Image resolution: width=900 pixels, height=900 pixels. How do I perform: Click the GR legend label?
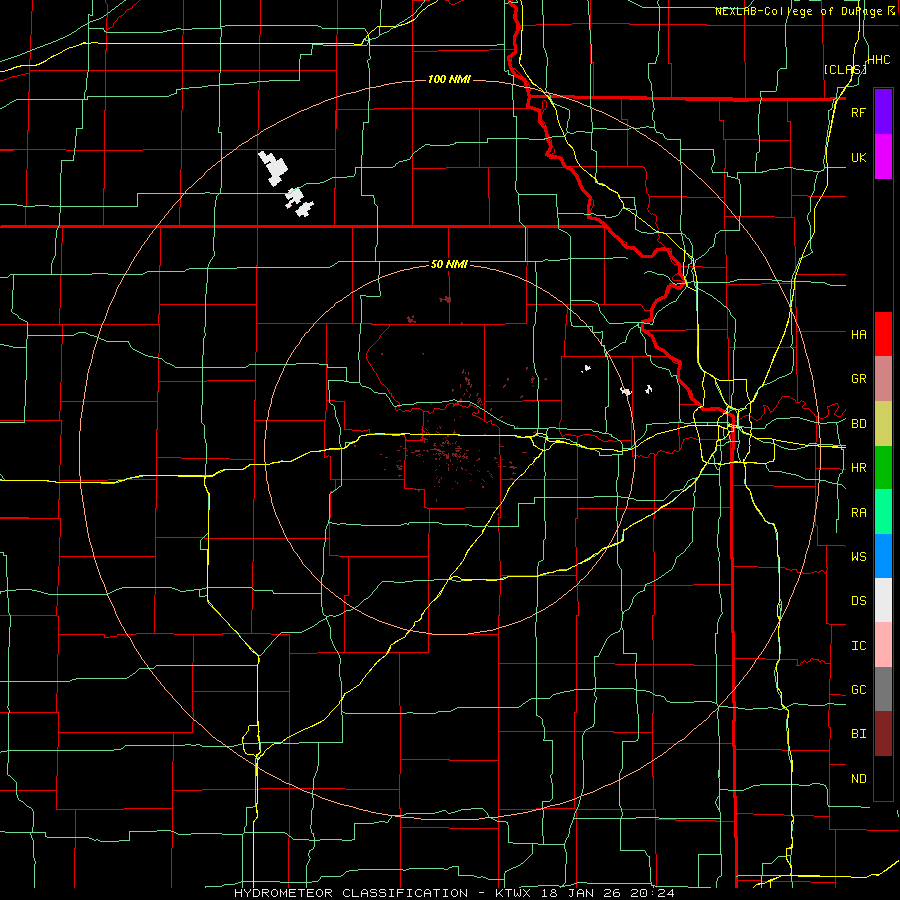tap(858, 379)
